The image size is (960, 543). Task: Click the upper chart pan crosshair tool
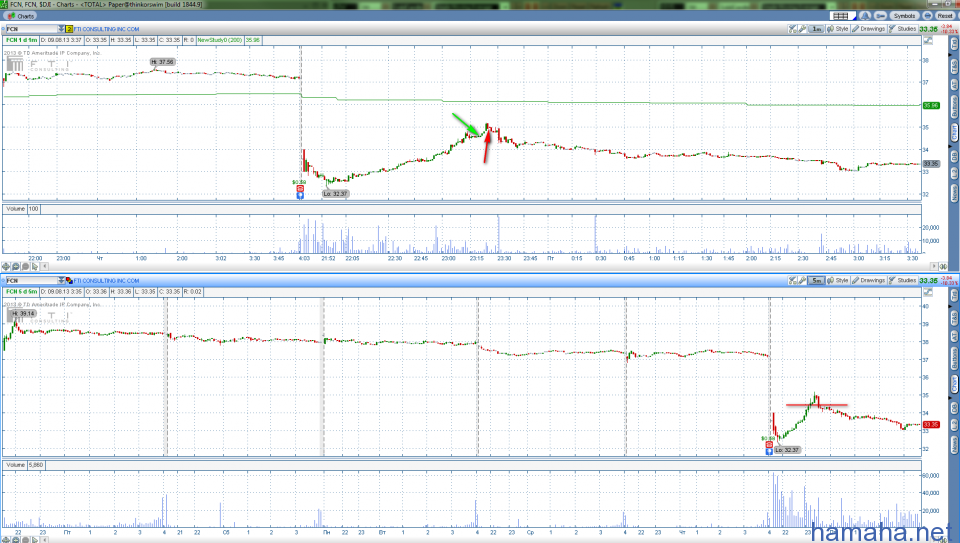pyautogui.click(x=6, y=266)
